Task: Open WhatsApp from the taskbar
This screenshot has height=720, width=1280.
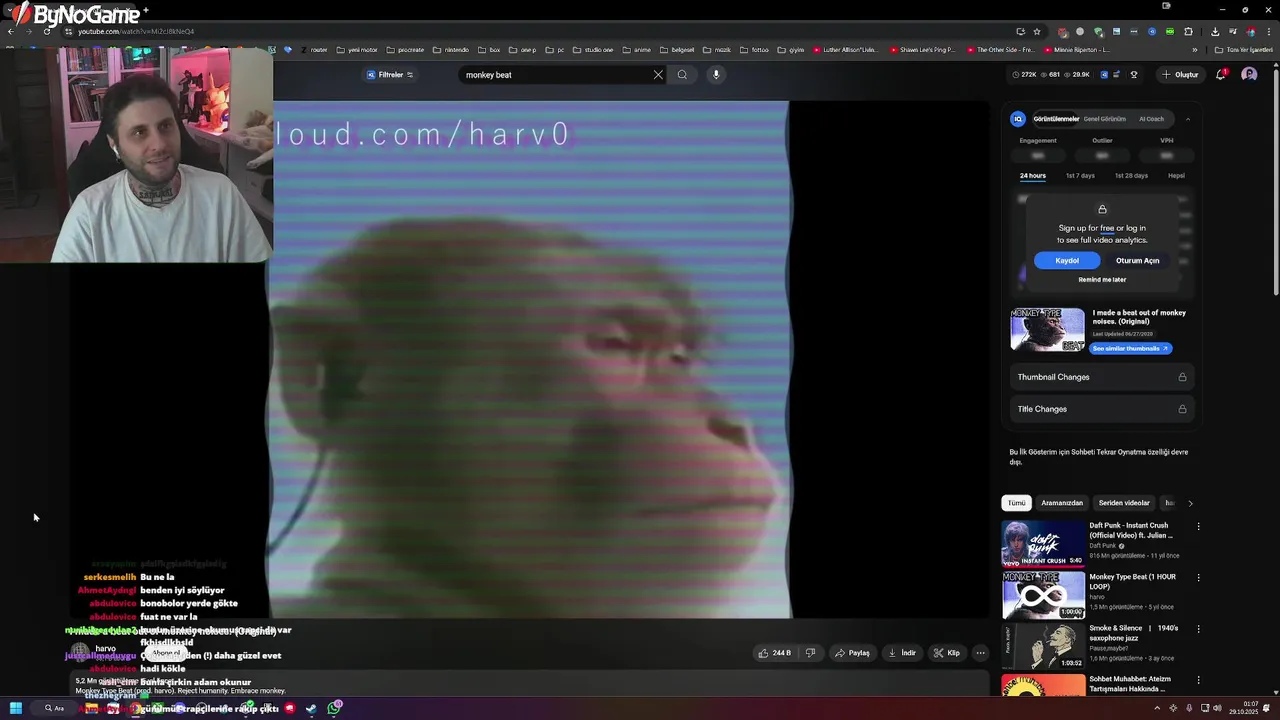Action: tap(335, 708)
